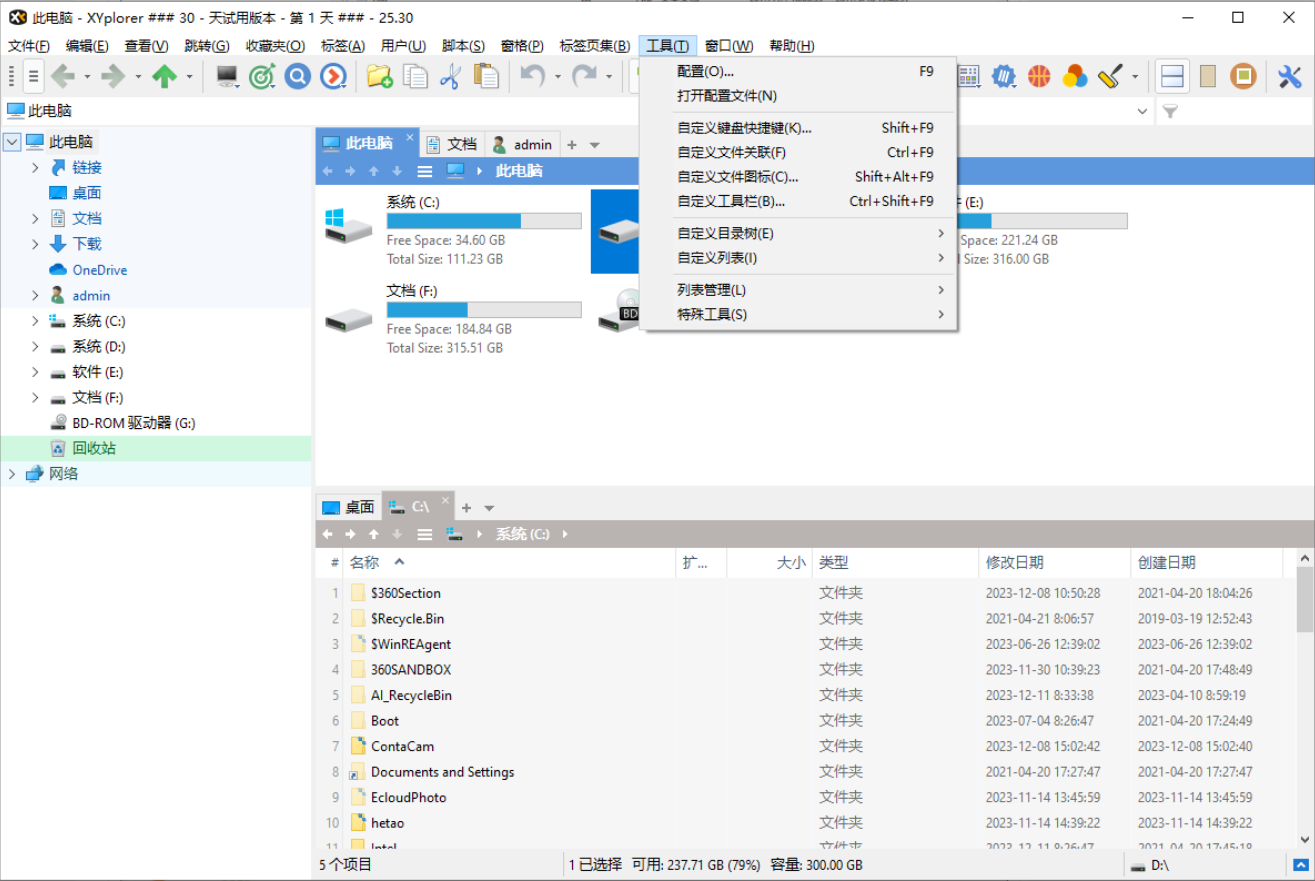
Task: Sort the list by the 修改日期 column
Action: pos(1013,563)
